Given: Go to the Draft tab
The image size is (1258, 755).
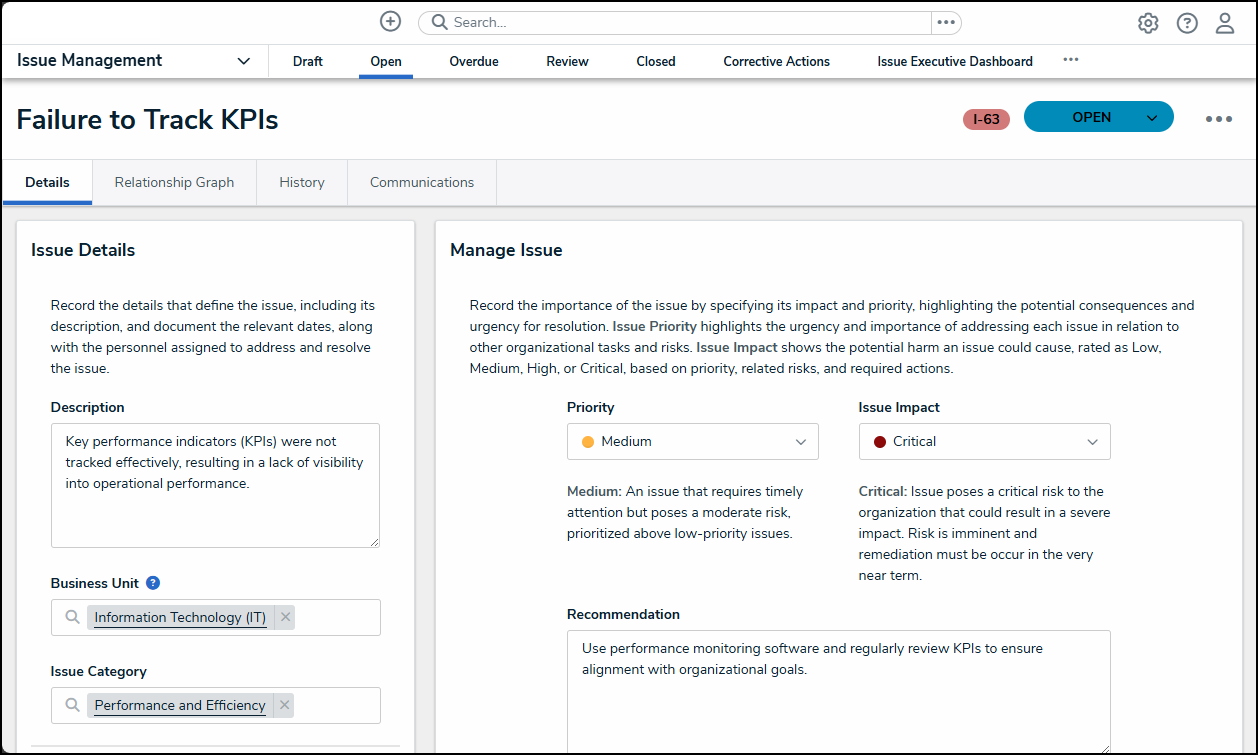Looking at the screenshot, I should [x=308, y=62].
